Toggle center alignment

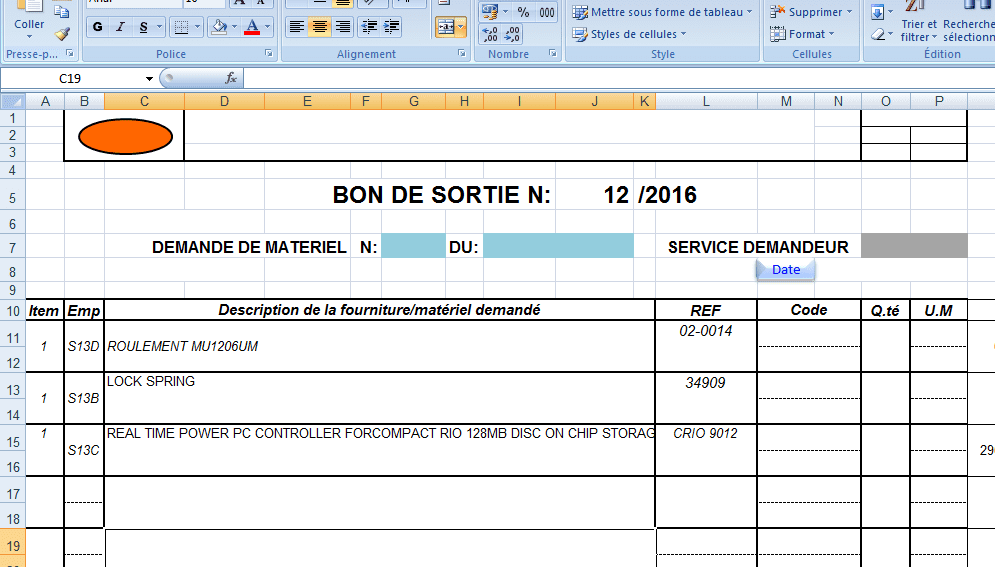[x=319, y=27]
